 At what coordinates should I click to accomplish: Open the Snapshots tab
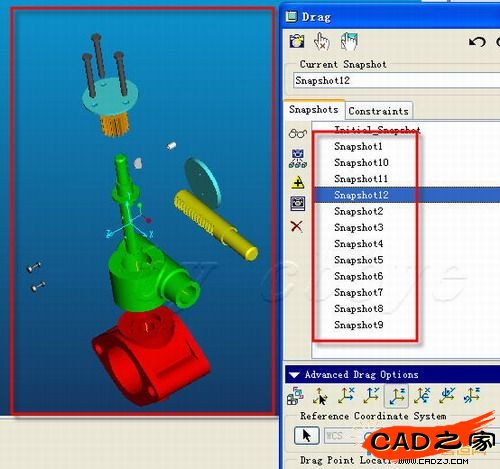point(314,109)
